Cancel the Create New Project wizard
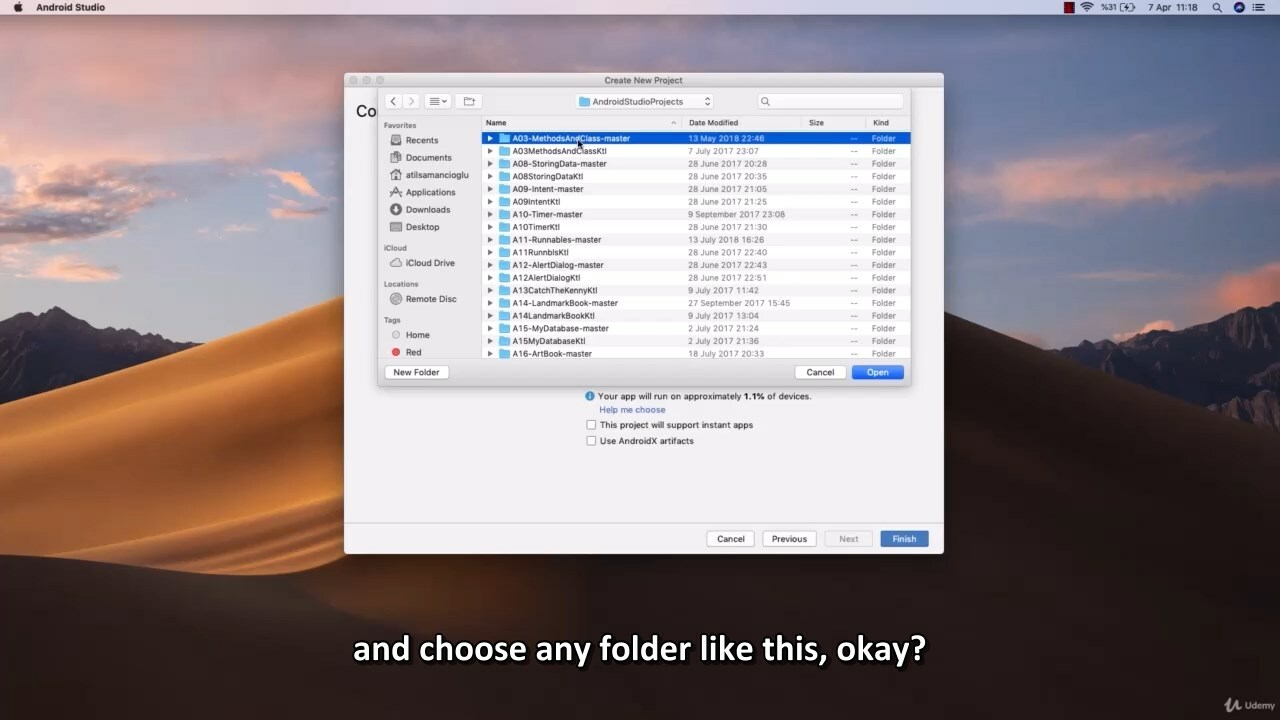The height and width of the screenshot is (720, 1280). coord(731,539)
